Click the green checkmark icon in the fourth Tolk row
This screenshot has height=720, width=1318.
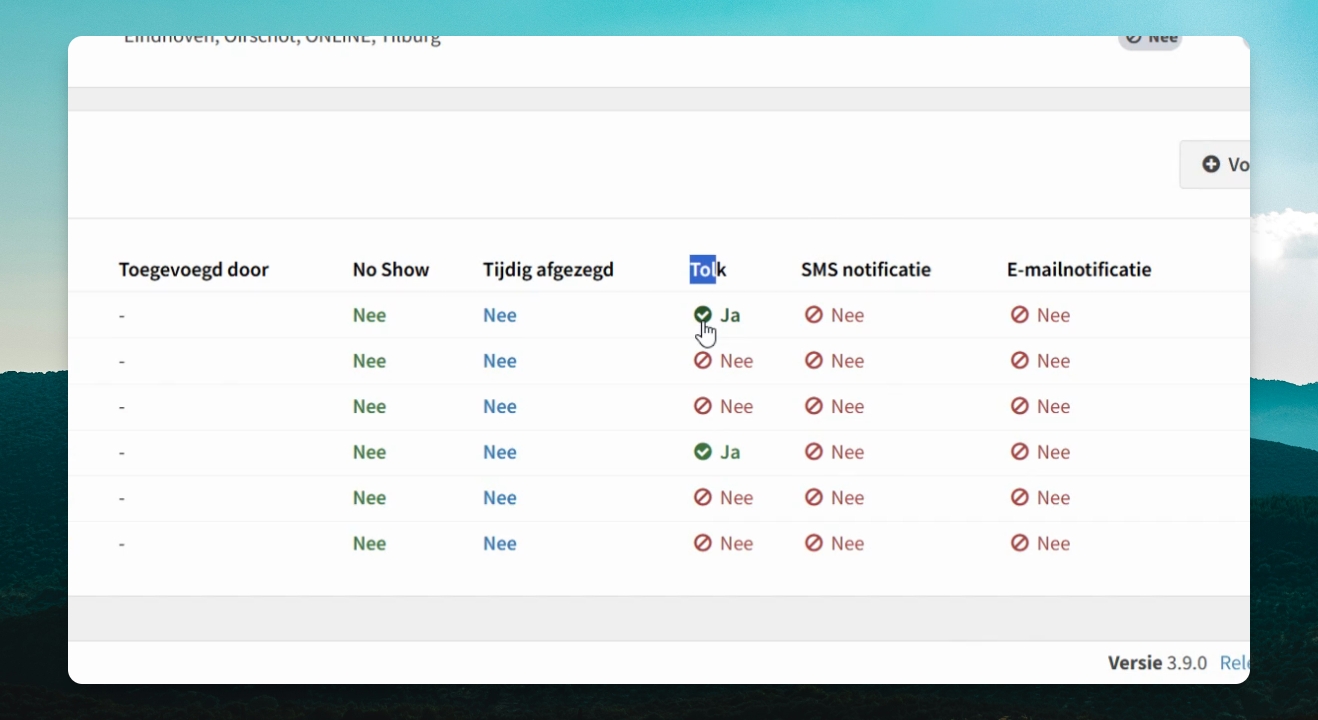(703, 452)
